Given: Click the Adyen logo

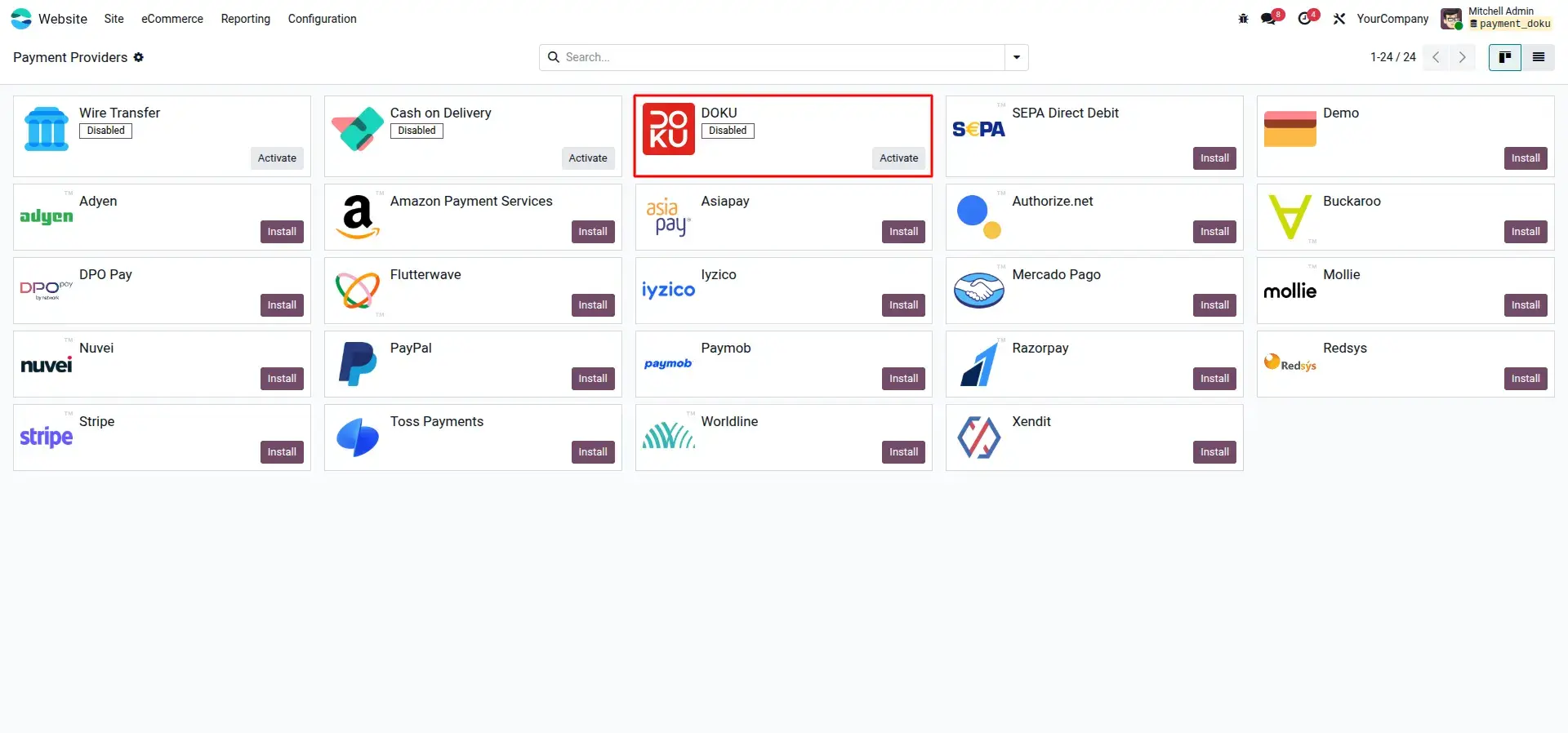Looking at the screenshot, I should click(47, 216).
